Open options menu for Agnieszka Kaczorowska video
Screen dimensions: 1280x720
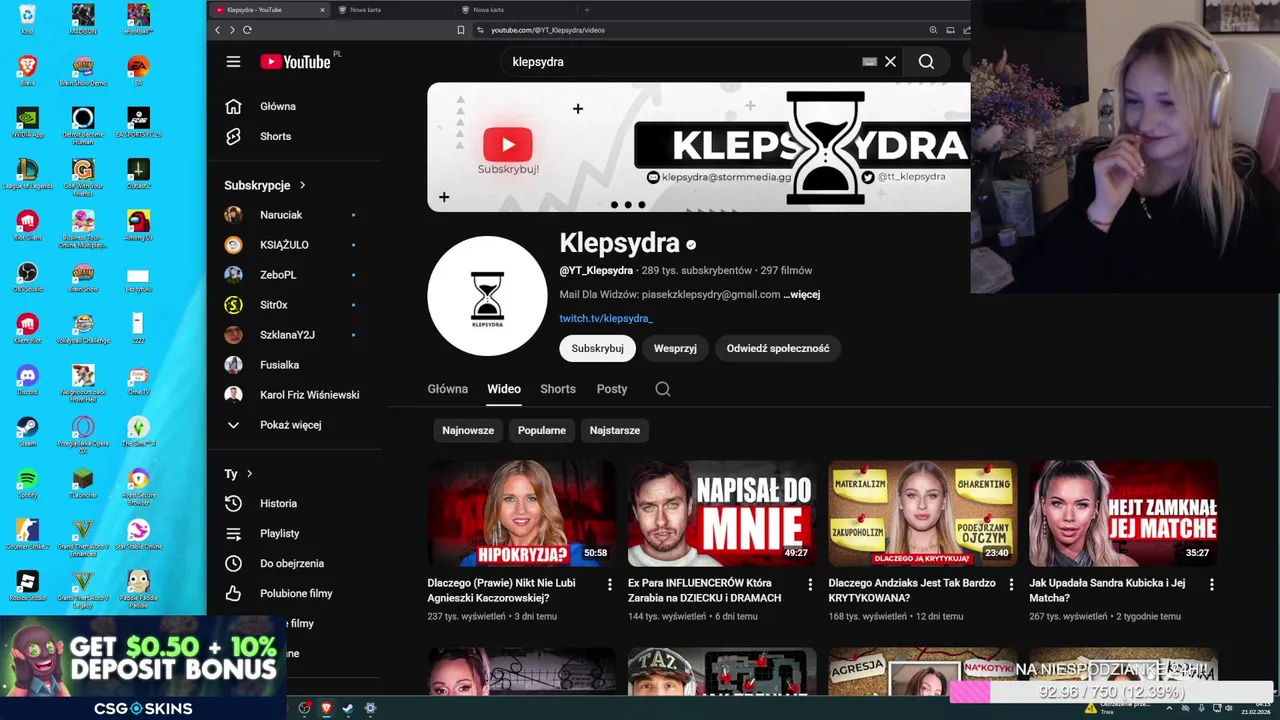click(609, 584)
